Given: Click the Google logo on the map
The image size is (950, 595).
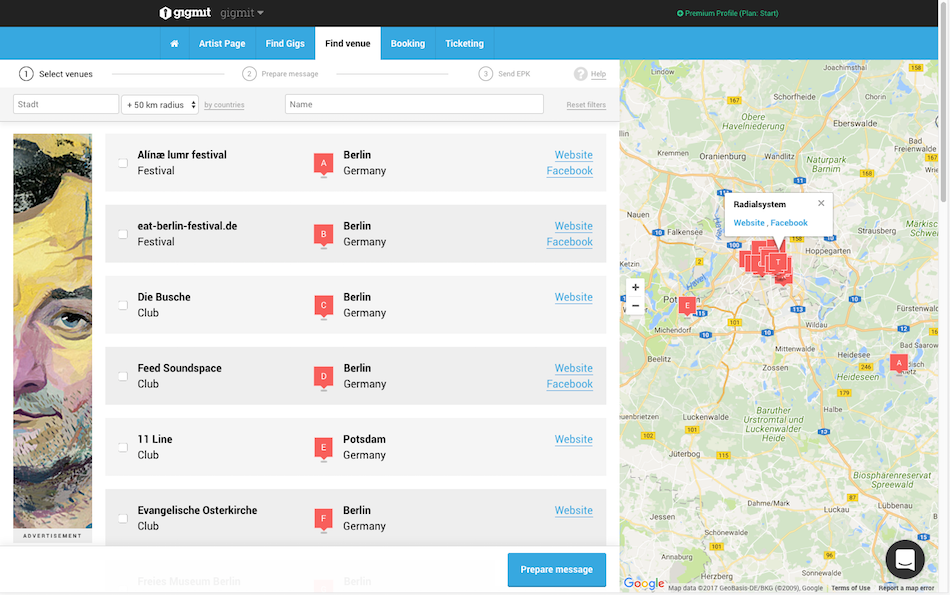Looking at the screenshot, I should point(644,583).
